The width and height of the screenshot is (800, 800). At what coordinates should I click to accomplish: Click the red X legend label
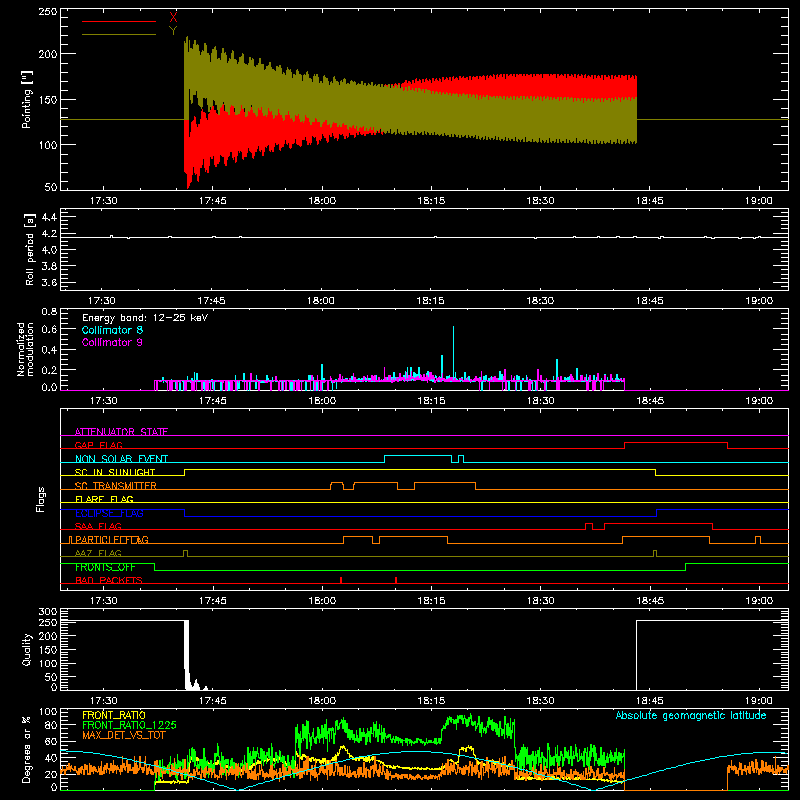(x=173, y=17)
